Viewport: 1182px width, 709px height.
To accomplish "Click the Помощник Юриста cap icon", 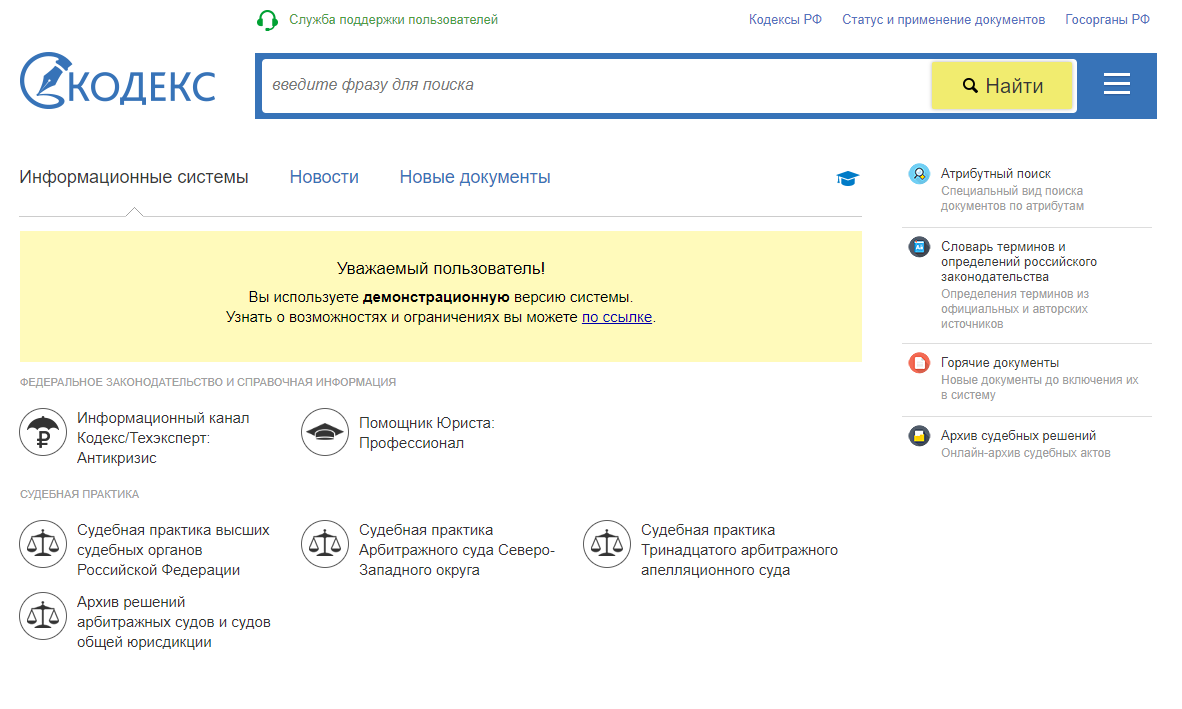I will (x=325, y=432).
